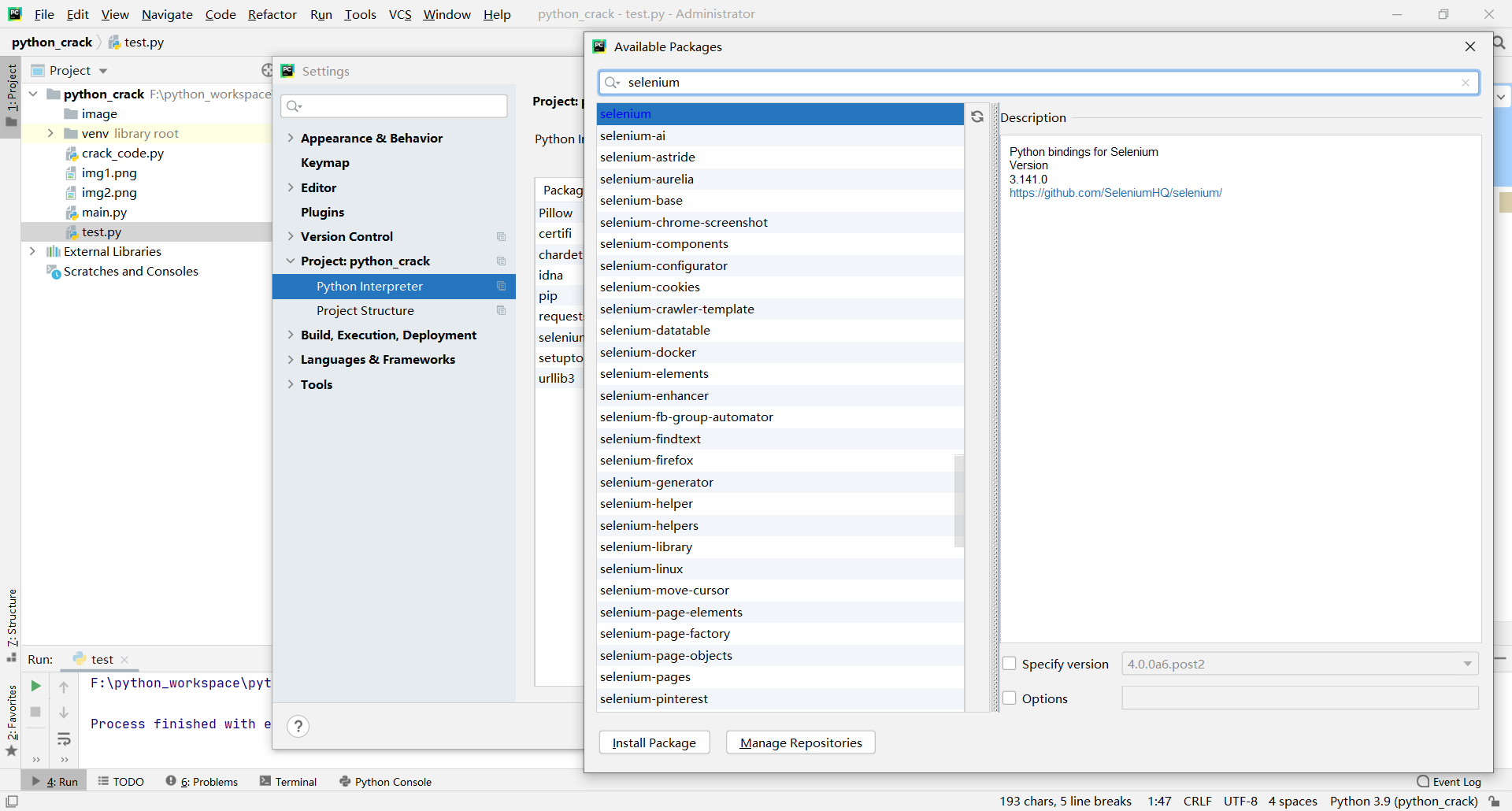Select Python Interpreter in Settings tree
Viewport: 1512px width, 811px height.
[x=394, y=286]
